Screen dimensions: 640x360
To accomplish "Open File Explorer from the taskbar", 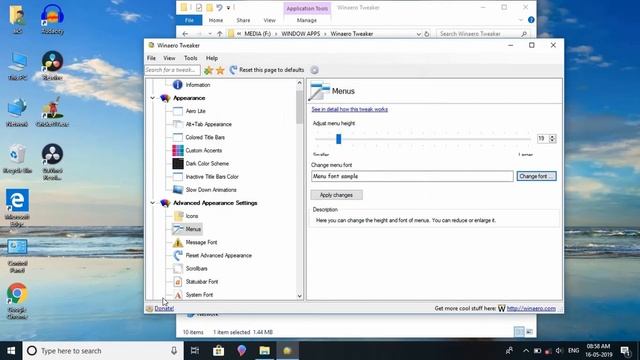I will tap(264, 351).
